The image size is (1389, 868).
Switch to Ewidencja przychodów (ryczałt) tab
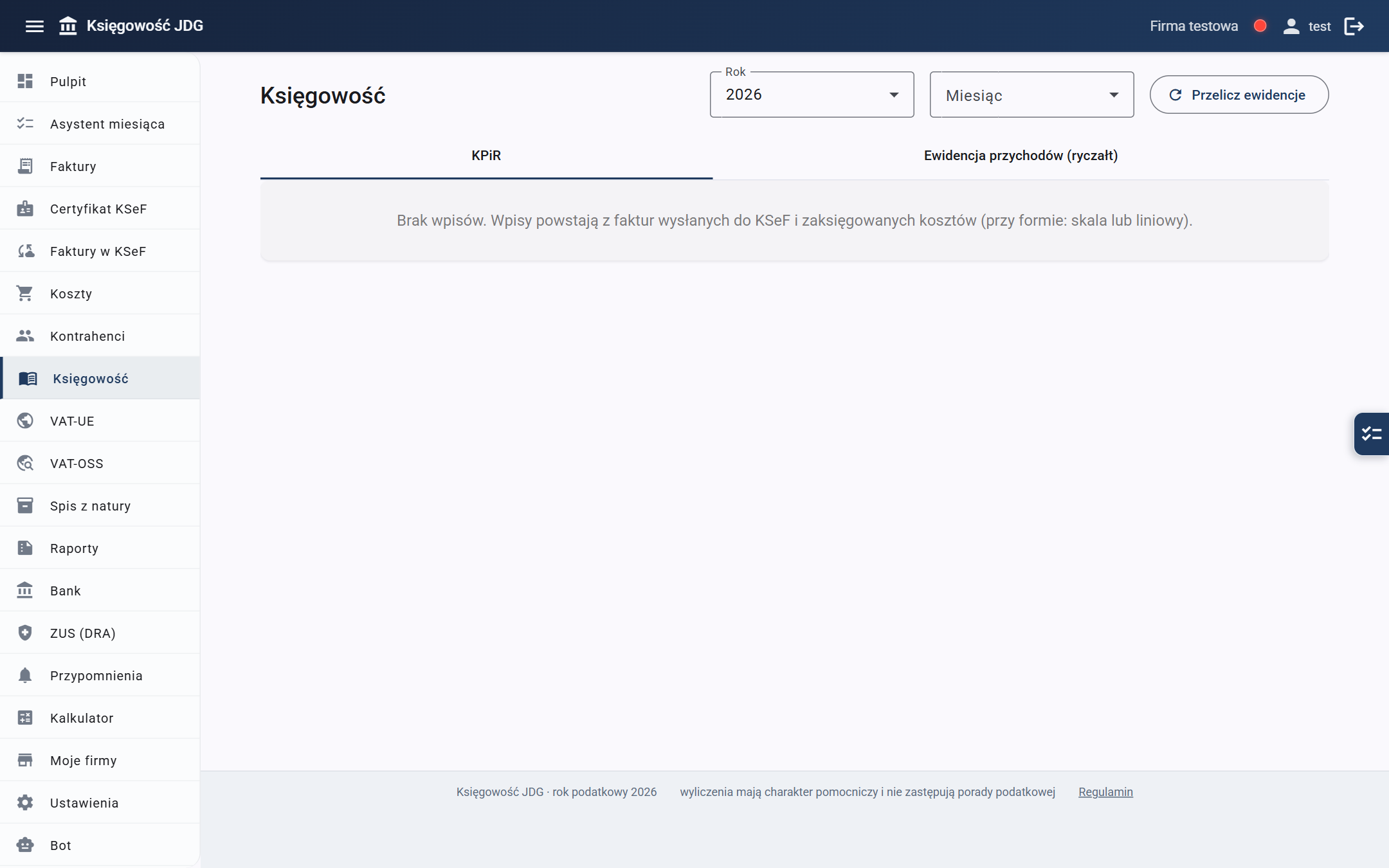click(x=1021, y=156)
